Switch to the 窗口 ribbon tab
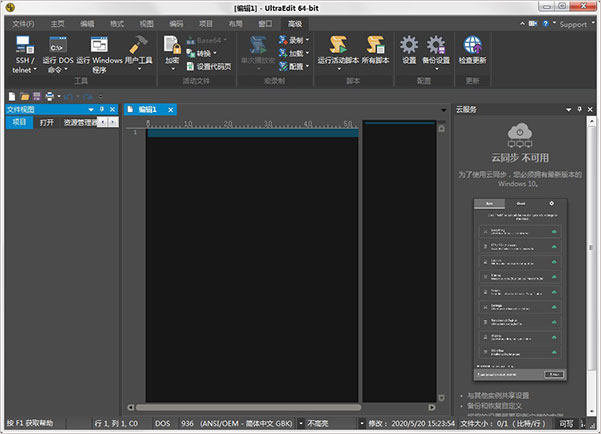 (x=265, y=24)
